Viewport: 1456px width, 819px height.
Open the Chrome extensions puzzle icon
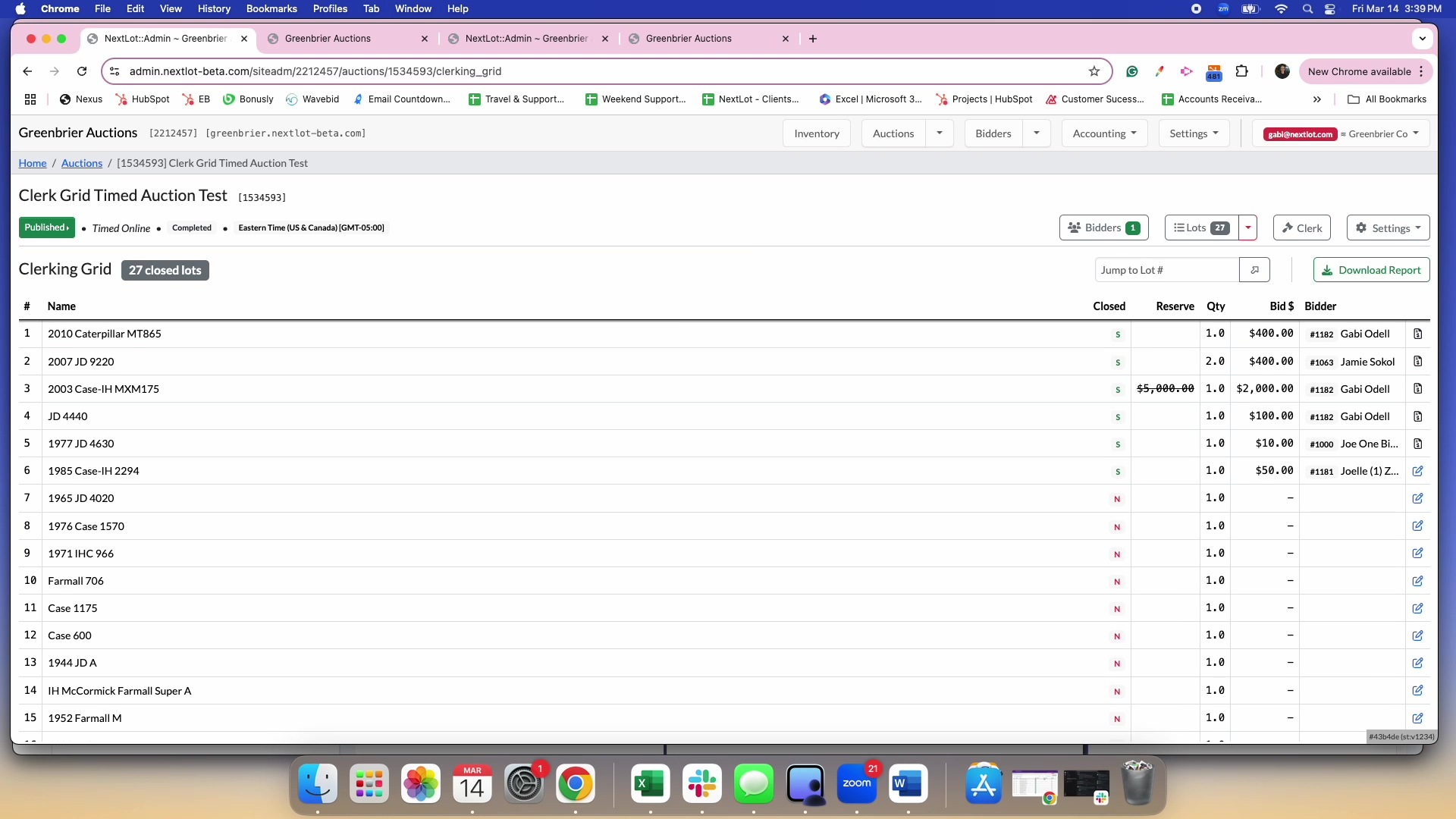click(x=1242, y=71)
